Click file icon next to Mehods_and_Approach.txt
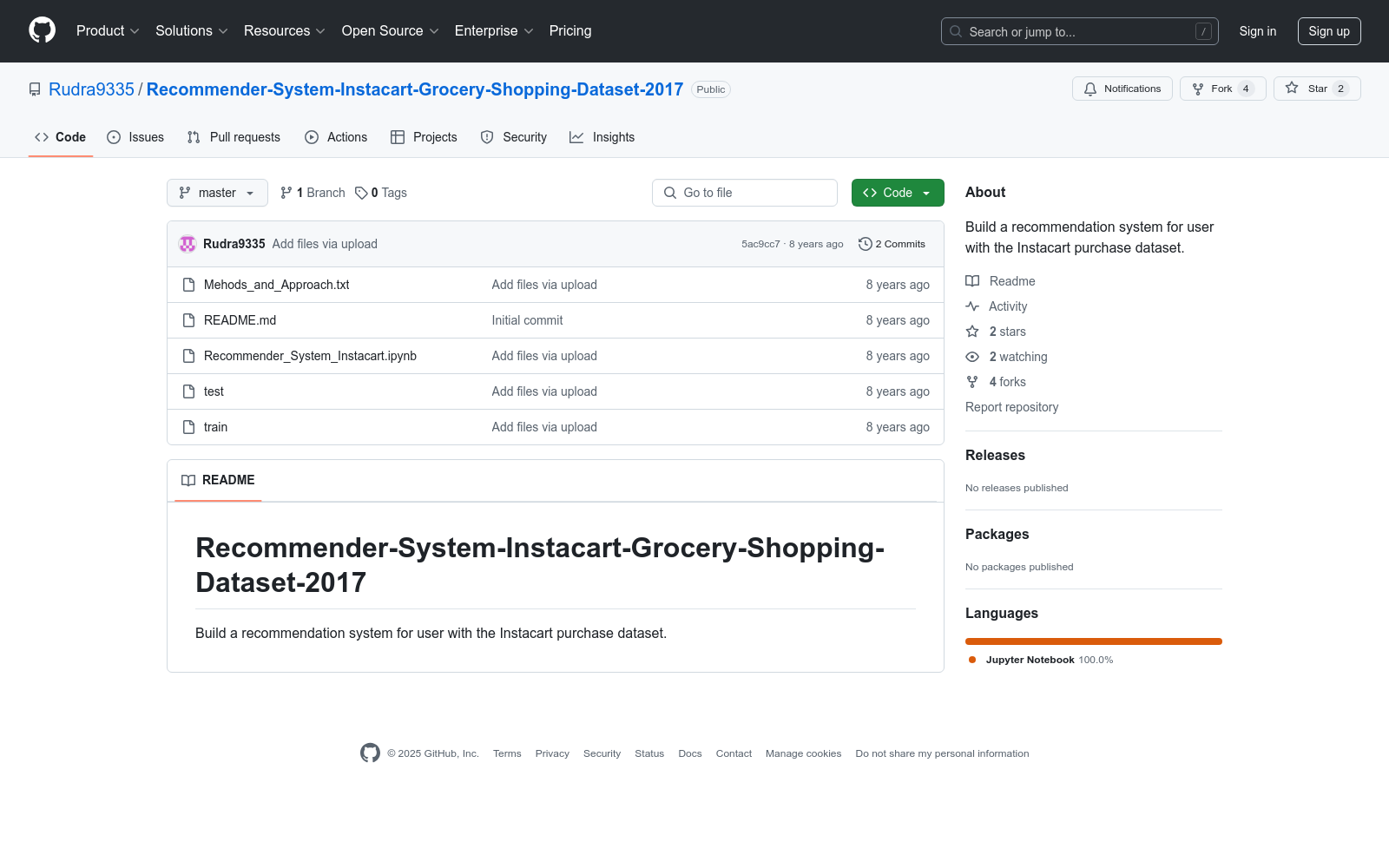 [188, 285]
